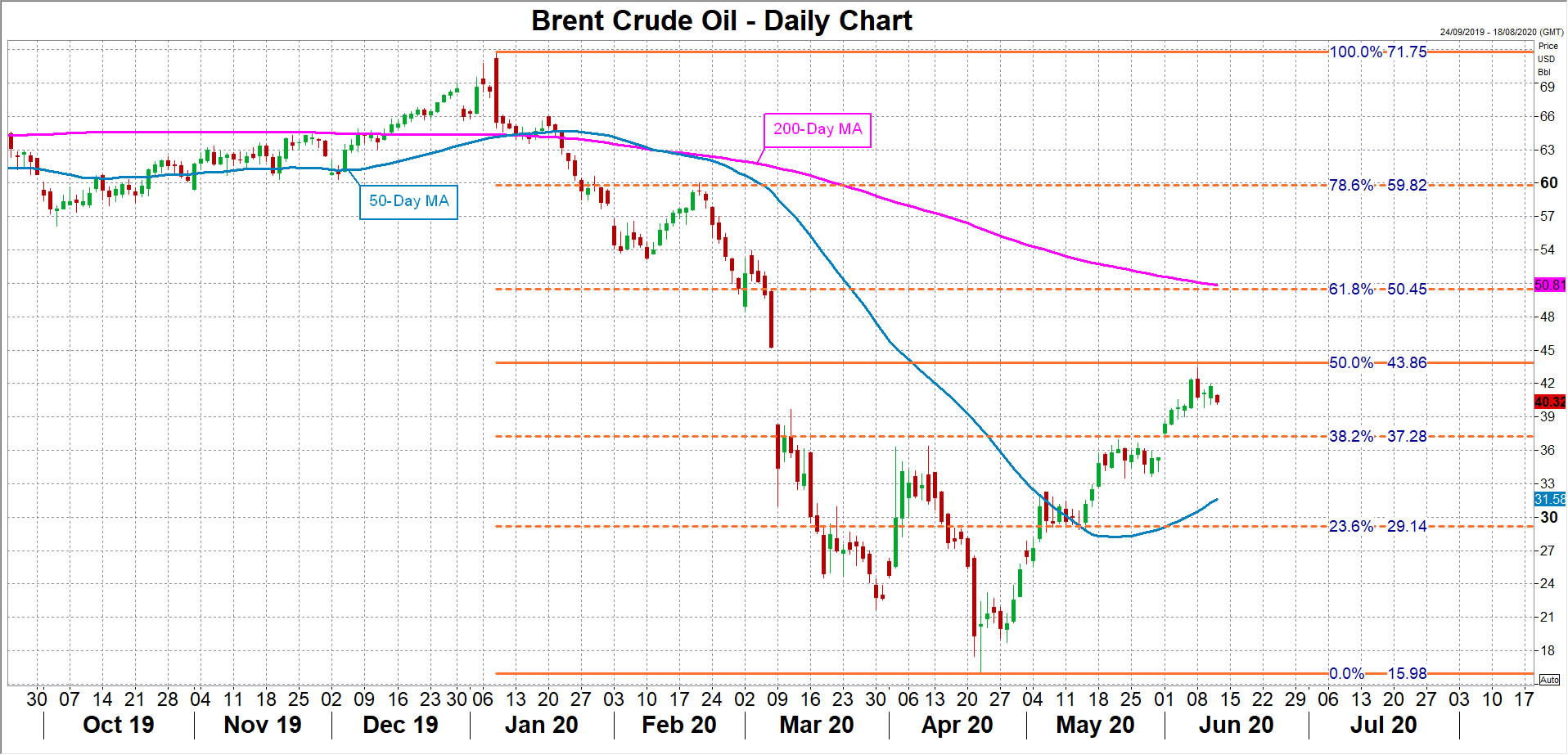Click the 78.6% 59.82 Fibonacci label
Image resolution: width=1568 pixels, height=755 pixels.
(1377, 186)
